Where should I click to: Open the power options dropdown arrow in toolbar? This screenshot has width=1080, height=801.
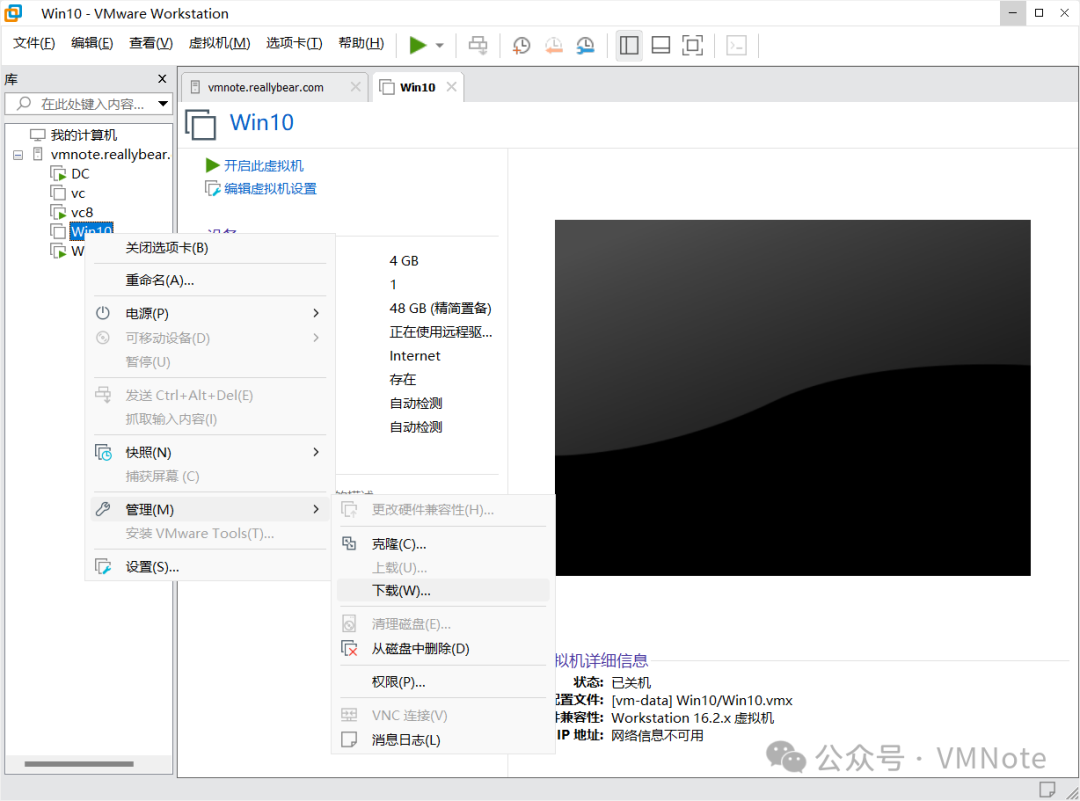tap(439, 46)
